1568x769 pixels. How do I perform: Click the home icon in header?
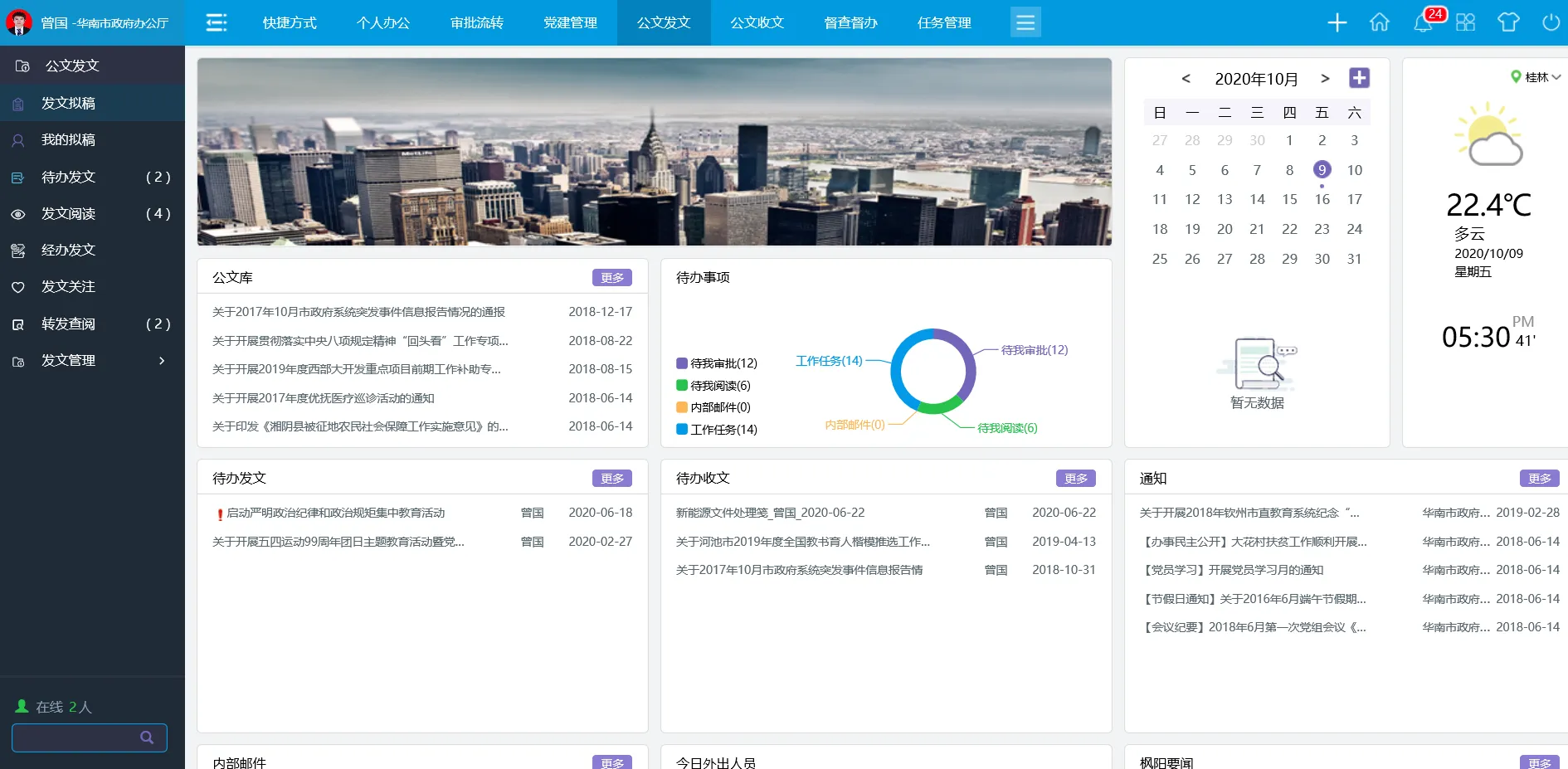(x=1380, y=22)
